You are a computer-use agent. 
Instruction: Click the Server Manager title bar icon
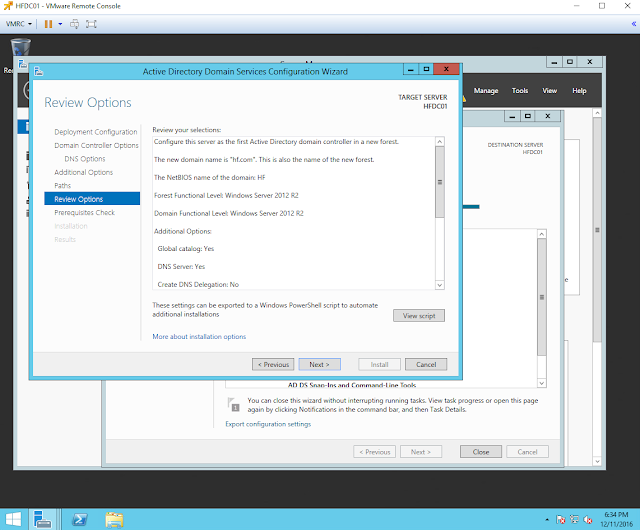click(23, 64)
